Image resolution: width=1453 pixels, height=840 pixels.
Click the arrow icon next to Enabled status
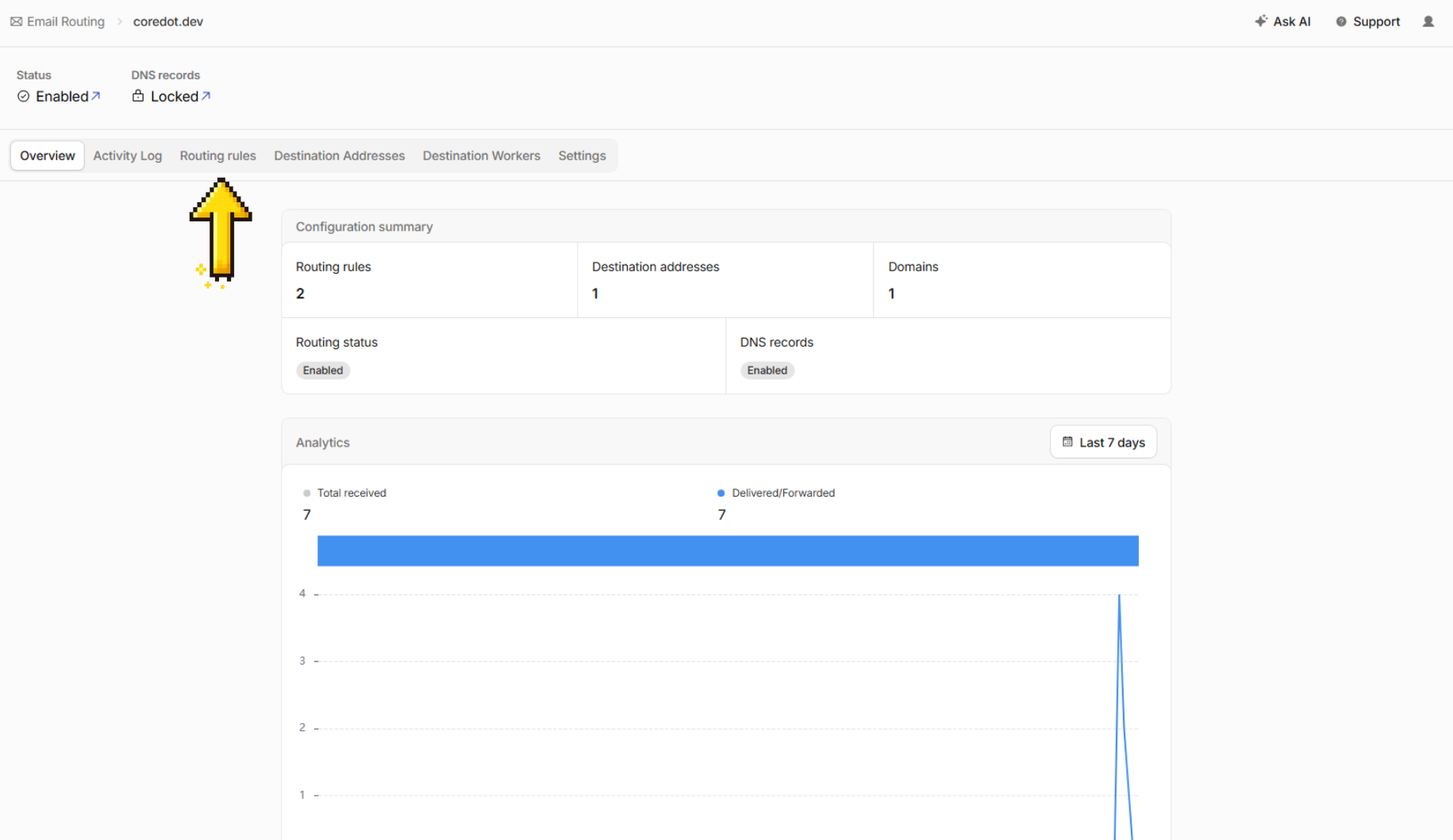pyautogui.click(x=96, y=95)
